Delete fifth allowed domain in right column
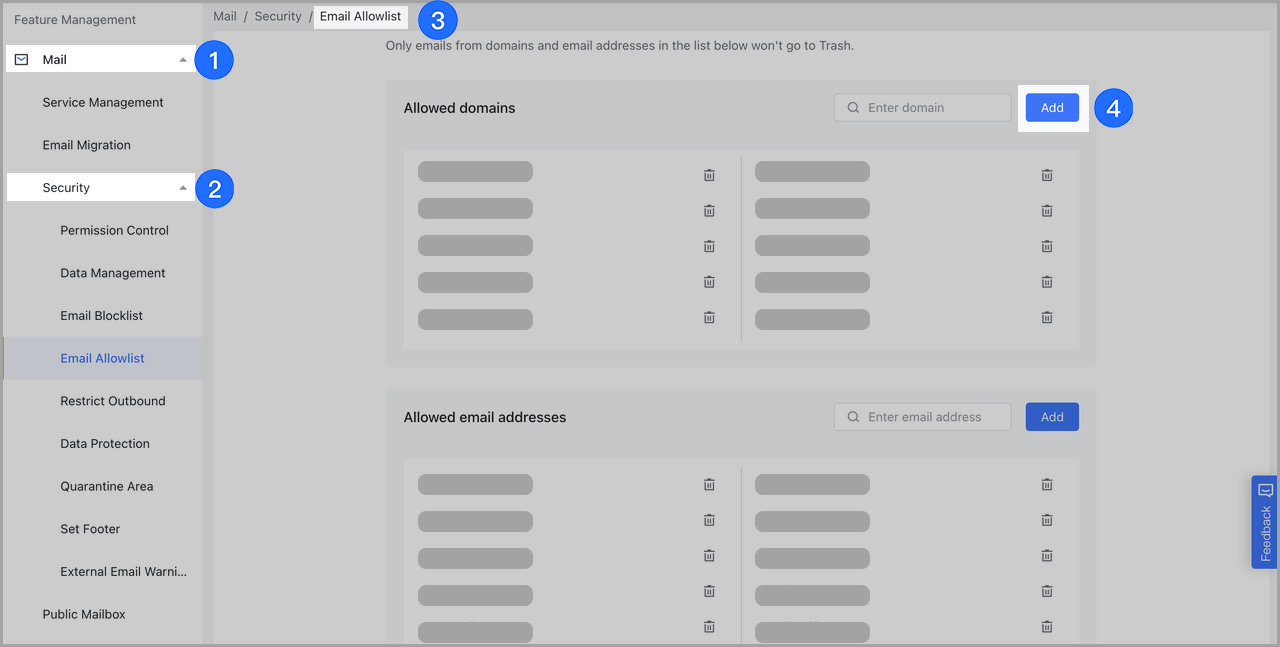1280x647 pixels. pos(1047,317)
